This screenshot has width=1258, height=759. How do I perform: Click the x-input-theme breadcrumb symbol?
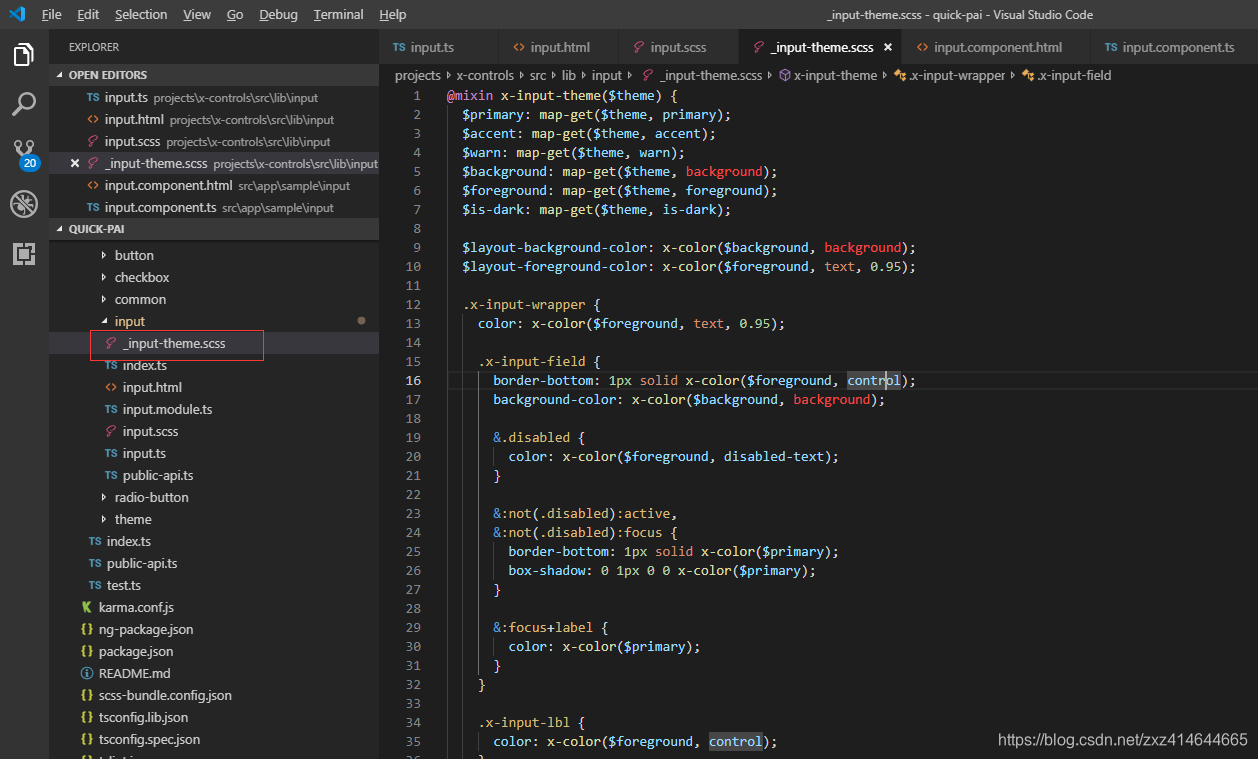tap(827, 76)
